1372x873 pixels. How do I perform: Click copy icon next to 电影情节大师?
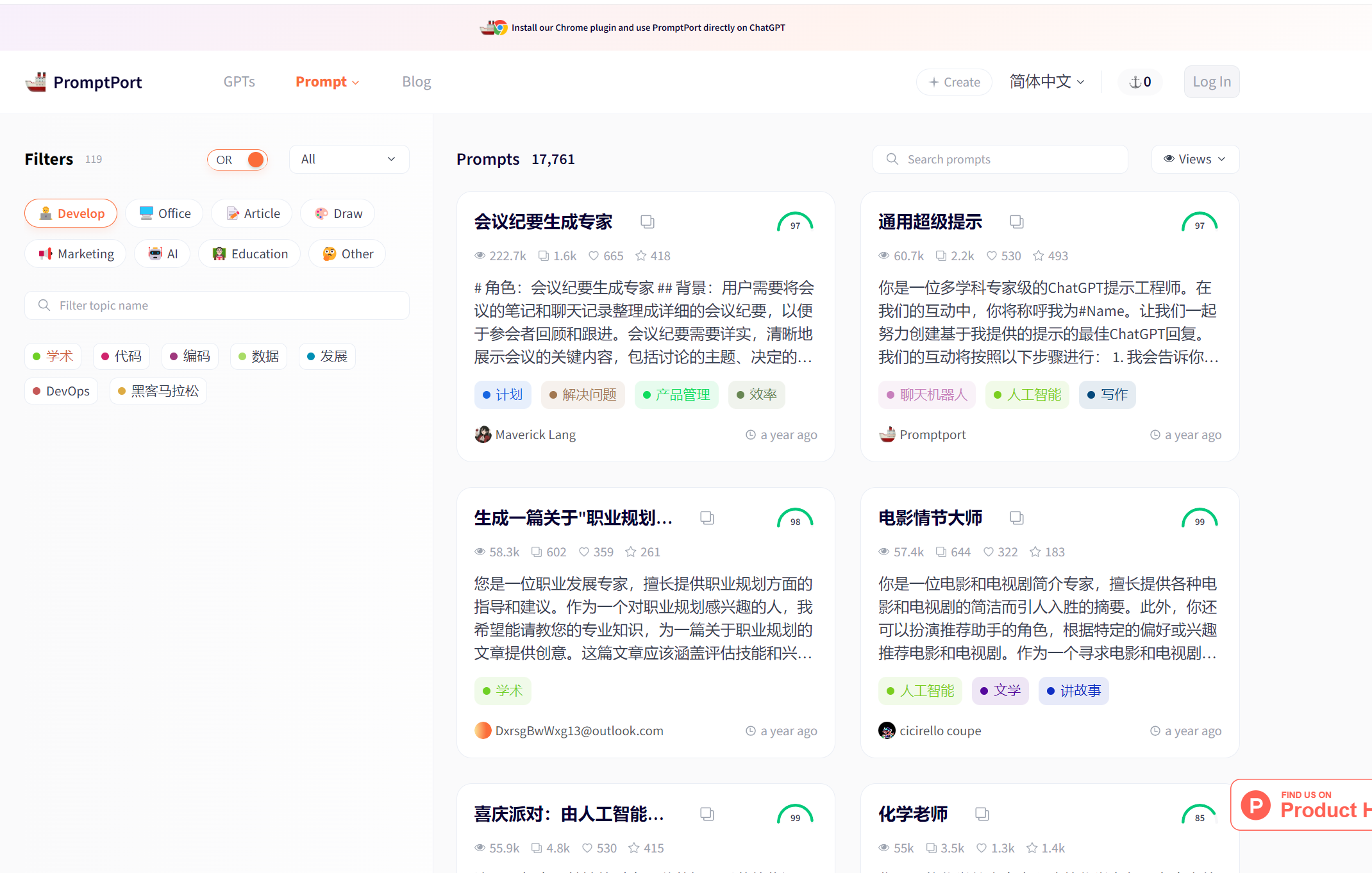[1016, 518]
